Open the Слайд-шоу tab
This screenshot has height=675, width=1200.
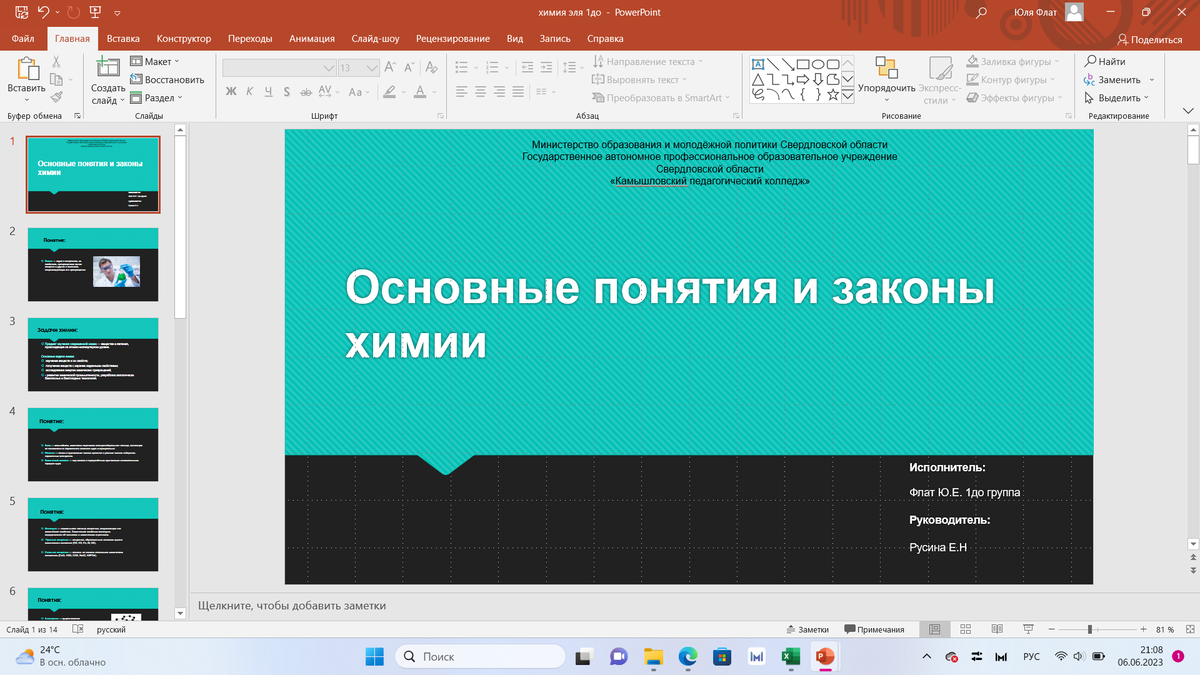coord(375,39)
